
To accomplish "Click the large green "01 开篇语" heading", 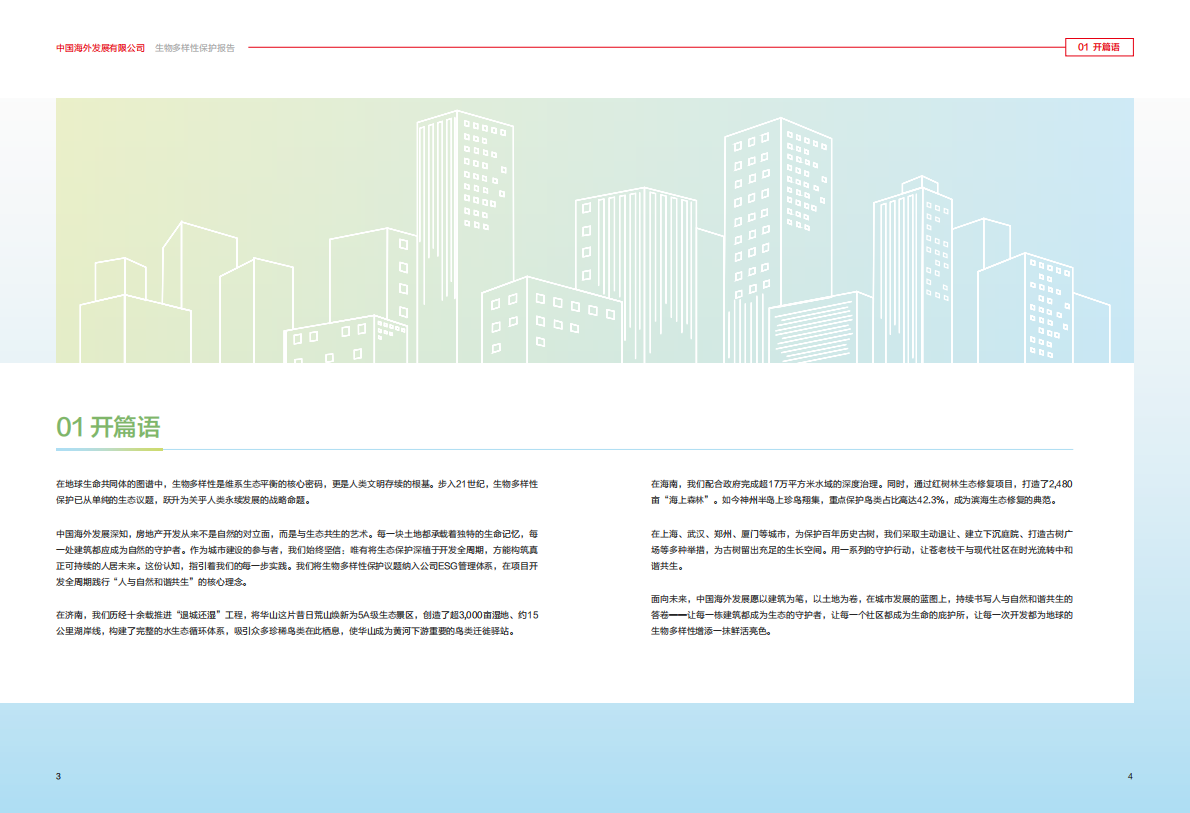I will click(109, 428).
